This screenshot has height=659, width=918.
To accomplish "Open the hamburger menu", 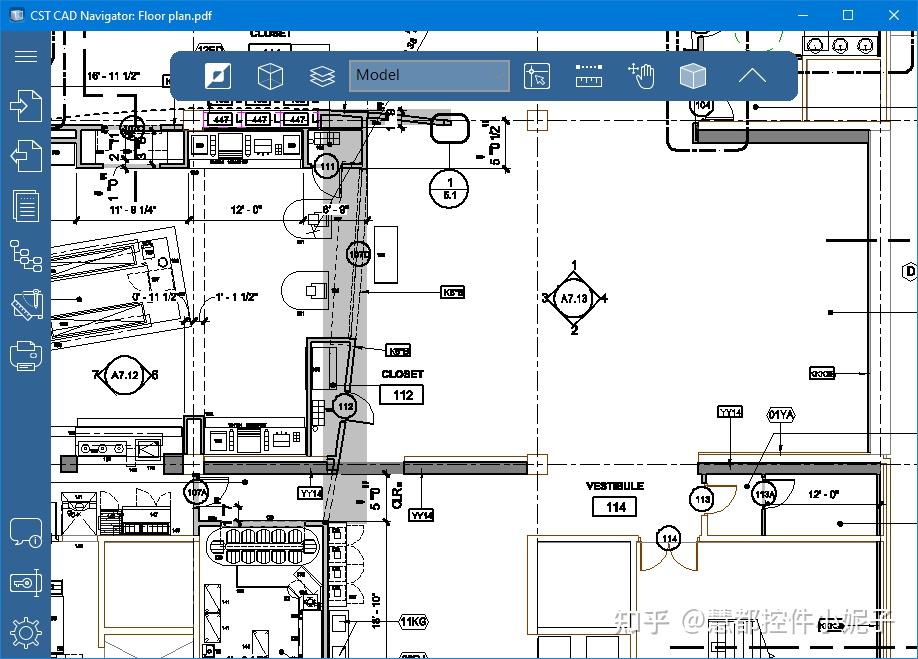I will (26, 56).
